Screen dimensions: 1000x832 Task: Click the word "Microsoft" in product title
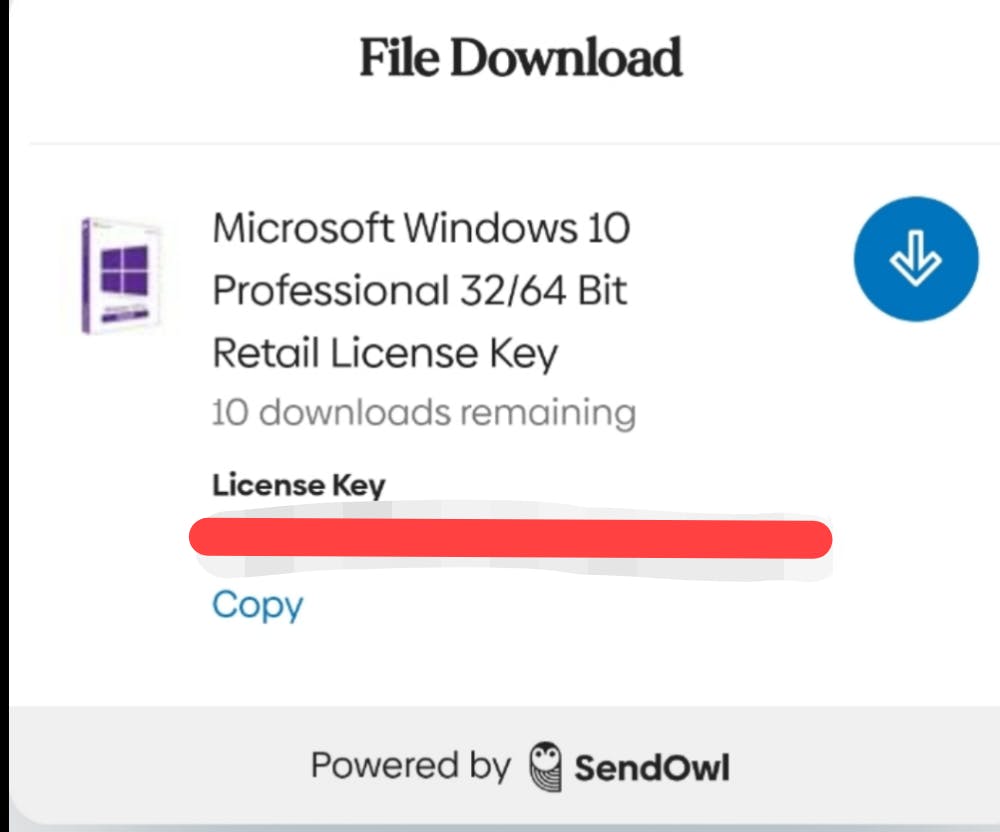(303, 228)
